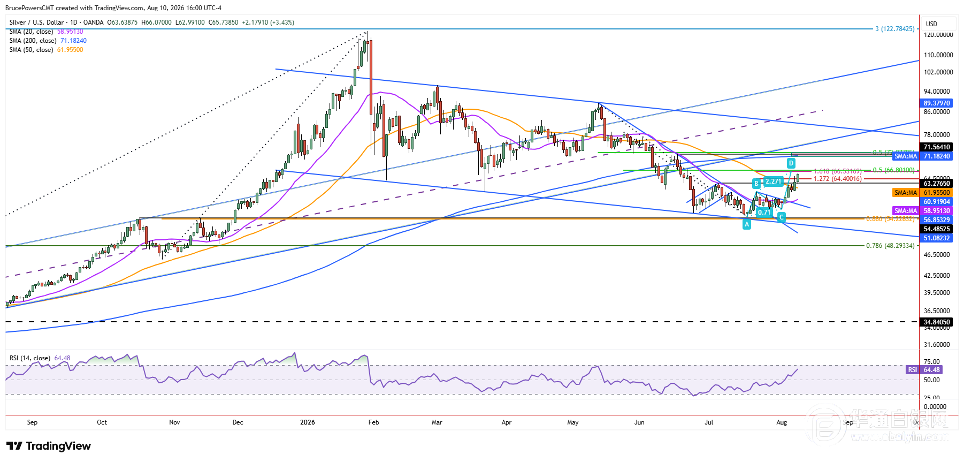Viewport: 964px width, 462px height.
Task: Click the blue SMA:MA 71.18240 label
Action: [x=923, y=156]
